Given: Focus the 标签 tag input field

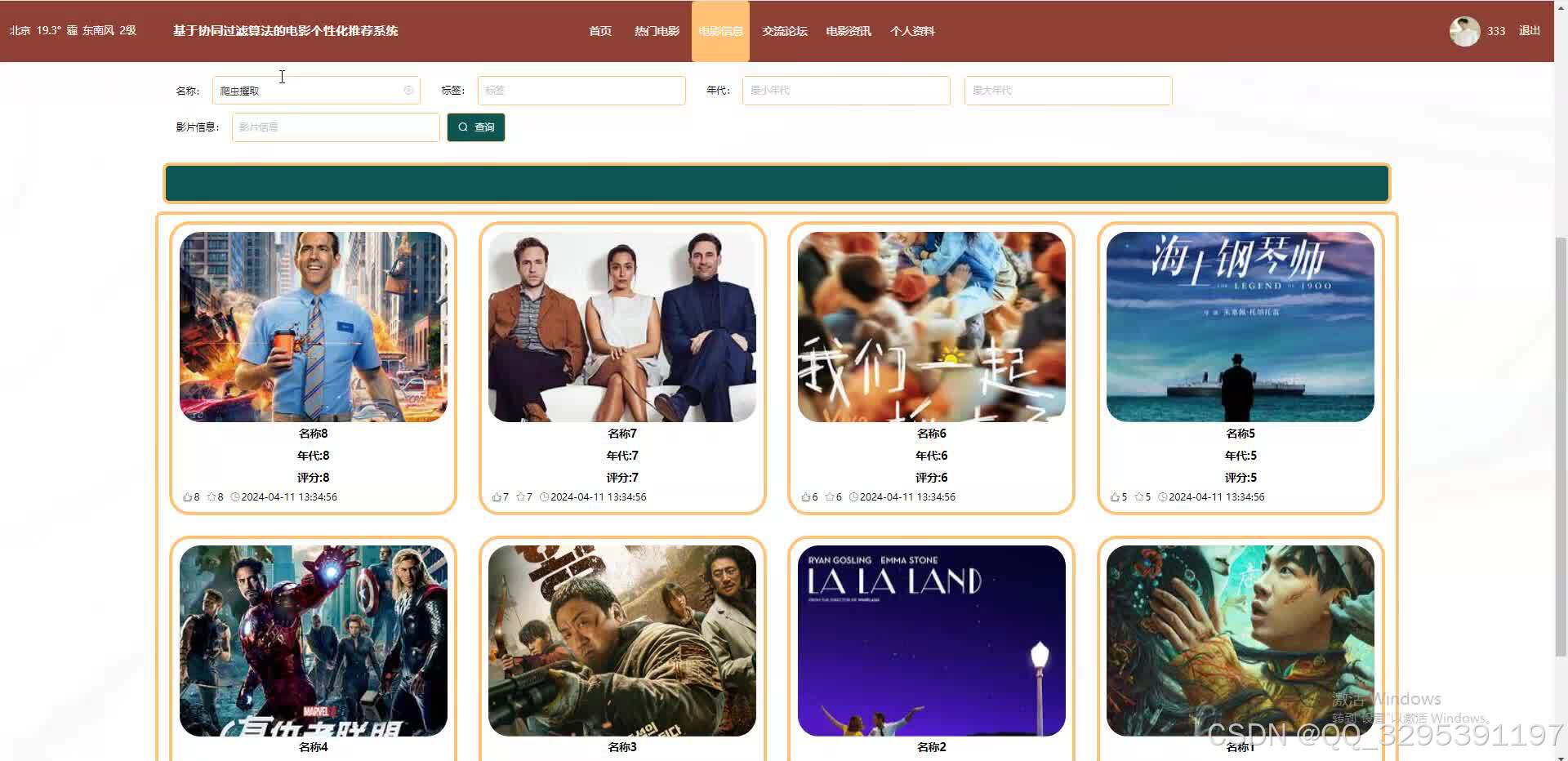Looking at the screenshot, I should (581, 90).
